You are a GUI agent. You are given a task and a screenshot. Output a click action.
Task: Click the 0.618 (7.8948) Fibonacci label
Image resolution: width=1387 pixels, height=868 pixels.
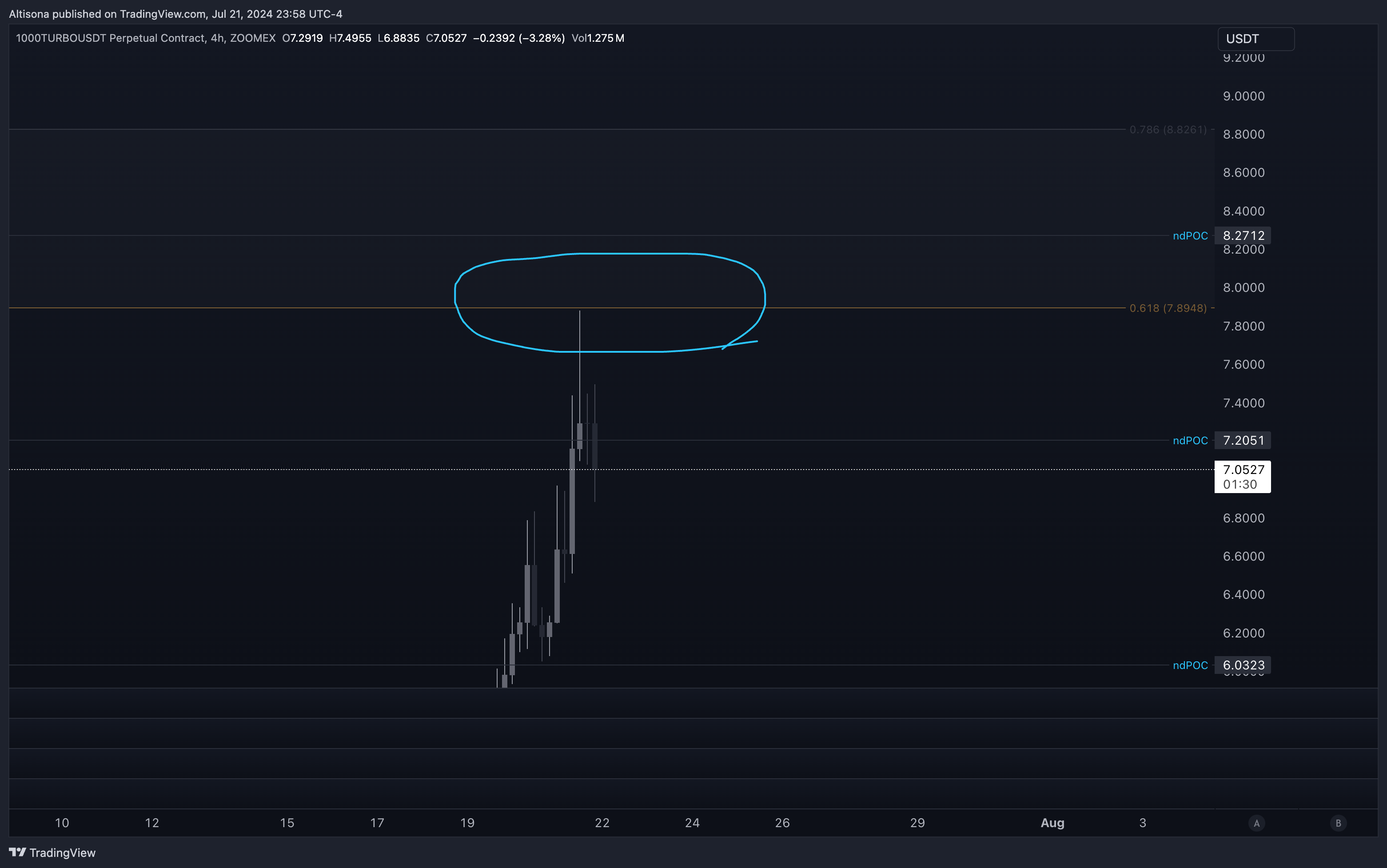[1168, 308]
